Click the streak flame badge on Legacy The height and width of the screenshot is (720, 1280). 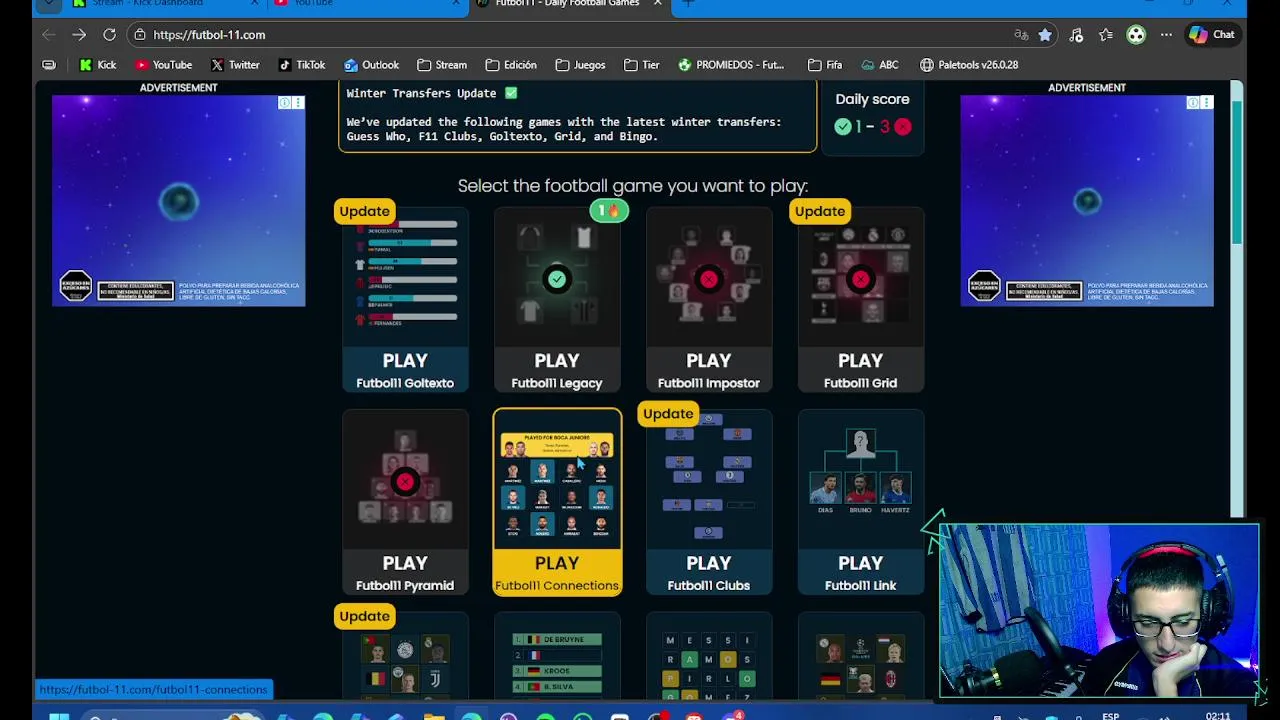608,211
